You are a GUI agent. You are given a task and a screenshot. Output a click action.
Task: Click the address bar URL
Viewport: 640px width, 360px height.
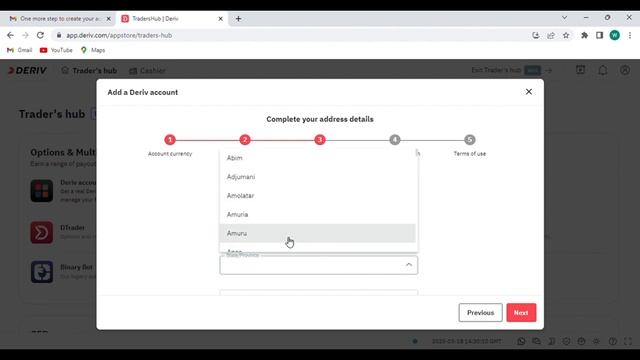(x=119, y=36)
